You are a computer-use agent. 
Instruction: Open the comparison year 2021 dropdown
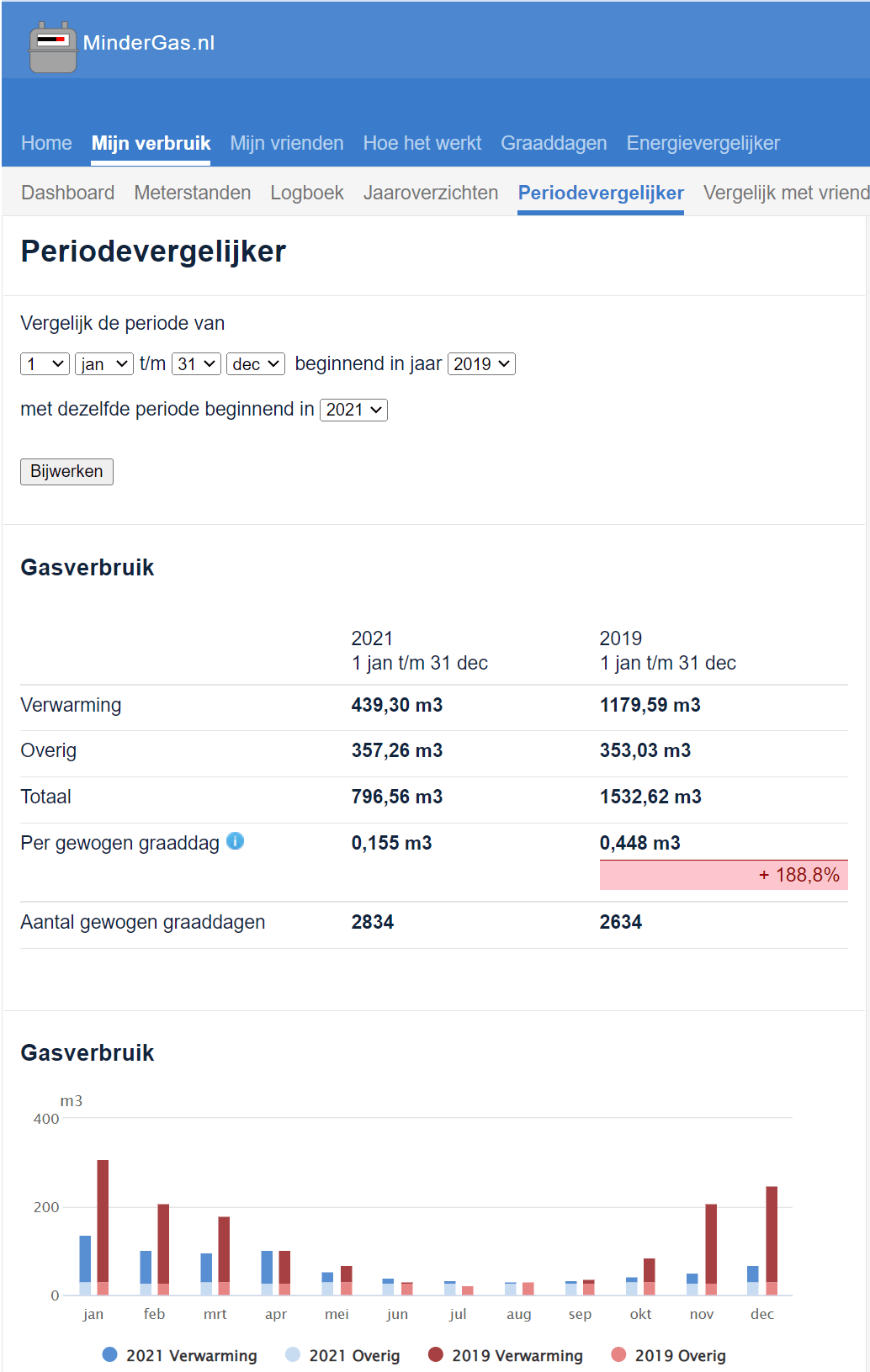[x=353, y=410]
